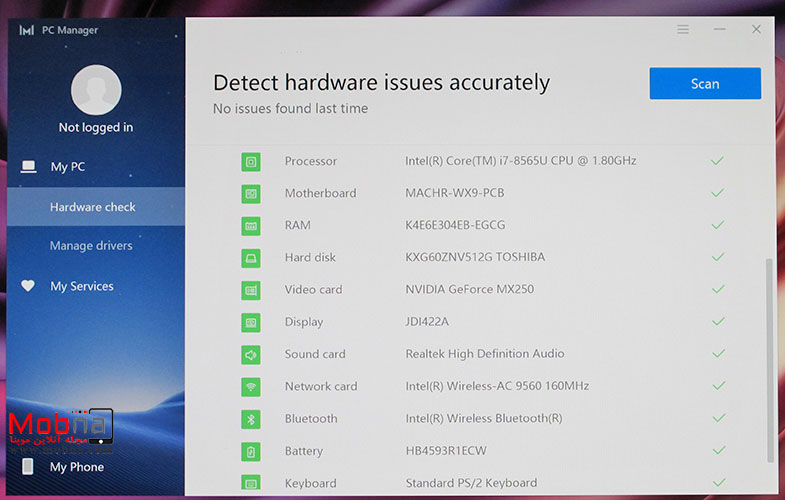The width and height of the screenshot is (785, 500).
Task: Open Manage drivers in sidebar
Action: tap(91, 246)
